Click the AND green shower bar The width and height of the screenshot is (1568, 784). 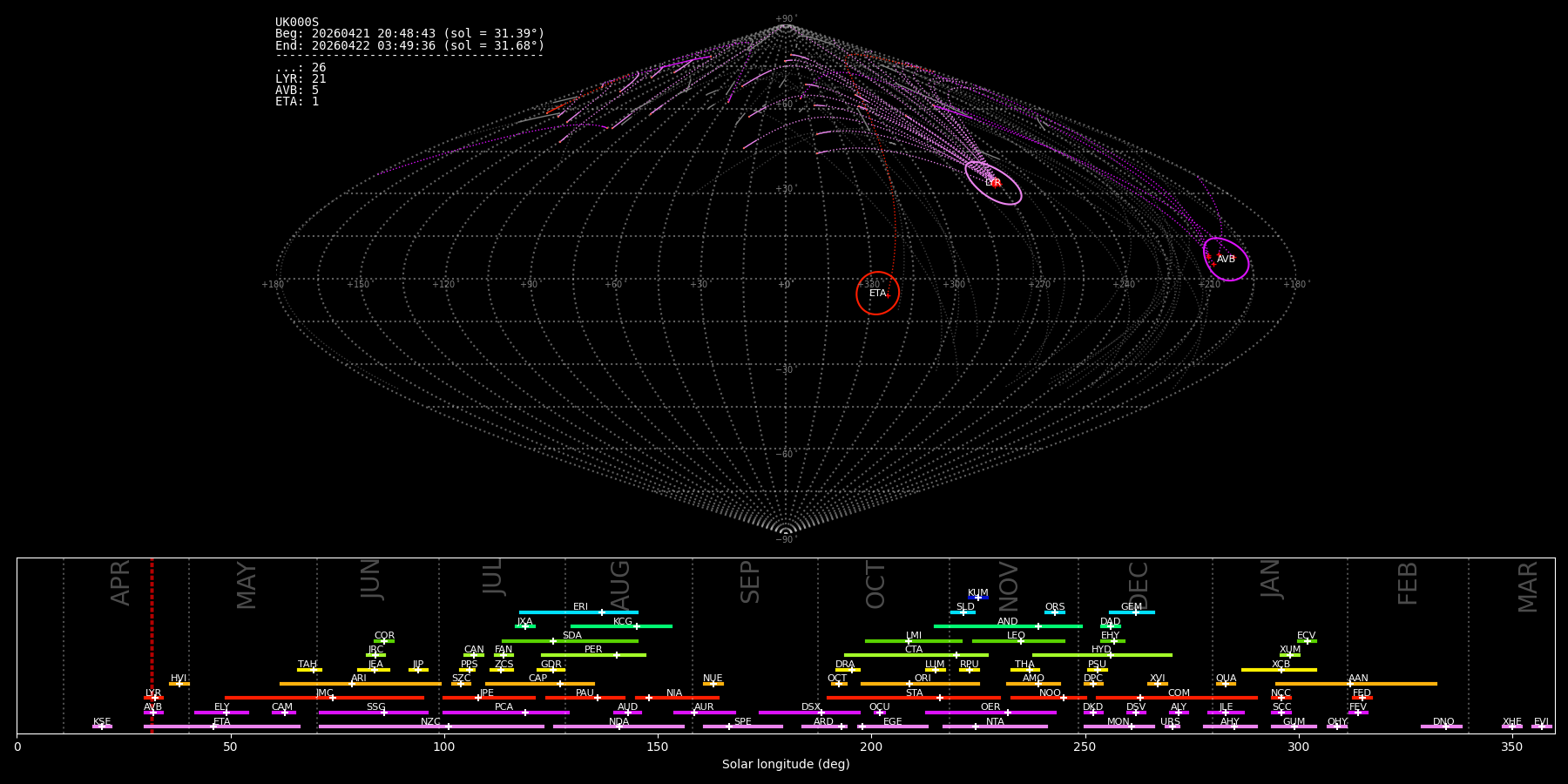pos(1008,626)
